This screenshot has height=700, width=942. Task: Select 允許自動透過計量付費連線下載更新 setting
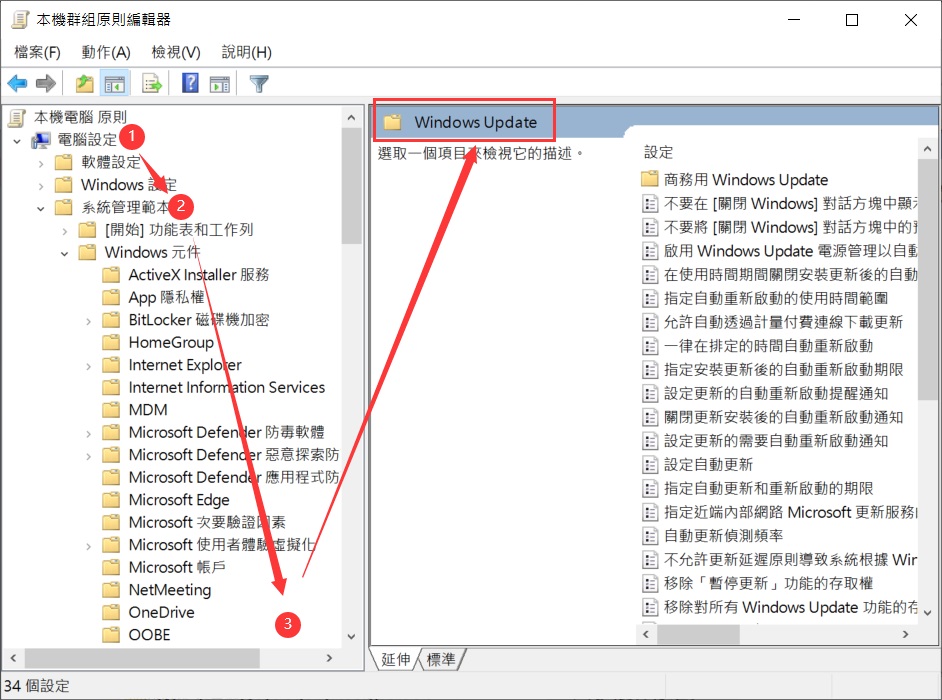pos(783,322)
